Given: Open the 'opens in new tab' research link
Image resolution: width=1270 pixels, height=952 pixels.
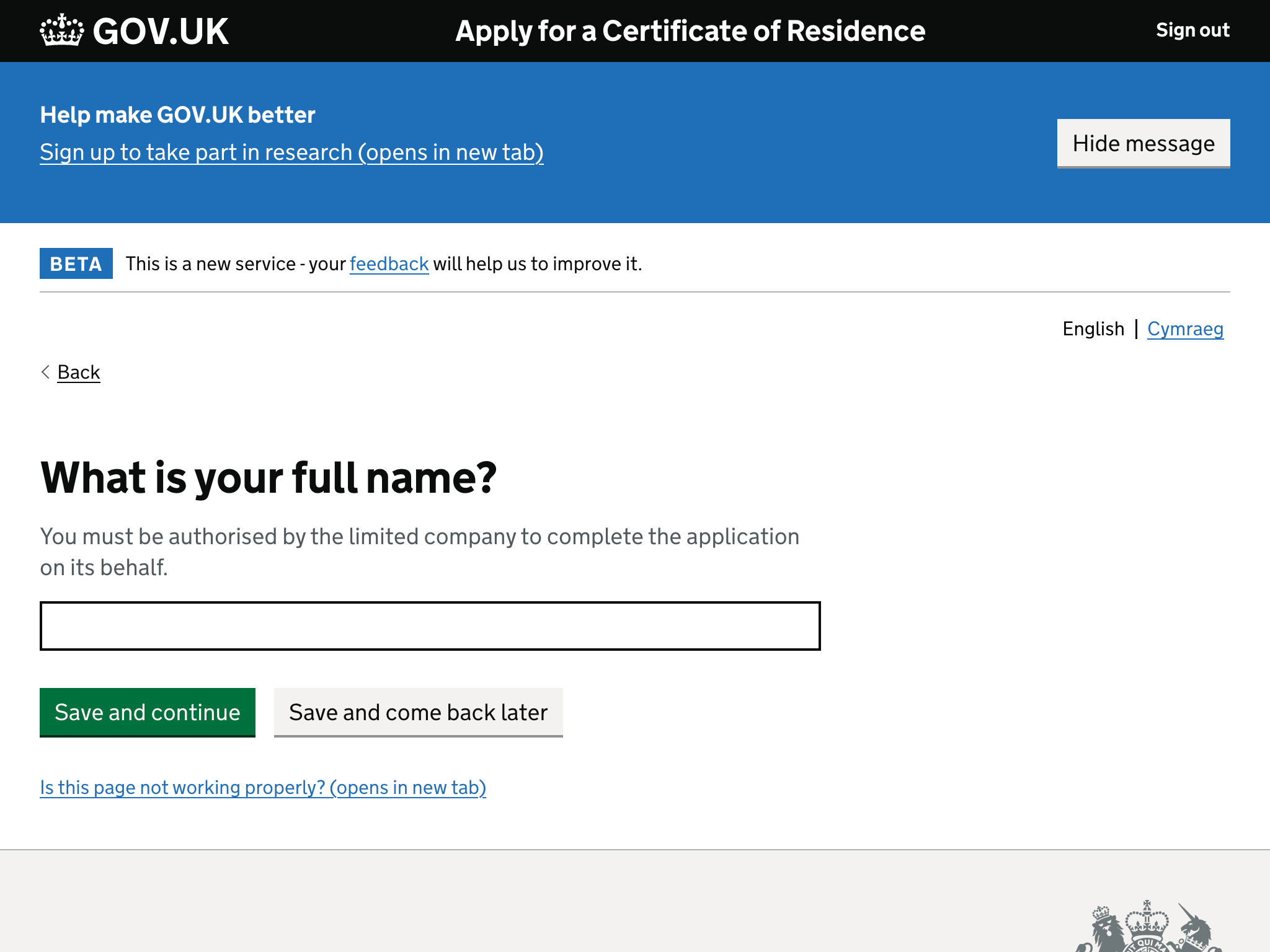Looking at the screenshot, I should pos(291,152).
